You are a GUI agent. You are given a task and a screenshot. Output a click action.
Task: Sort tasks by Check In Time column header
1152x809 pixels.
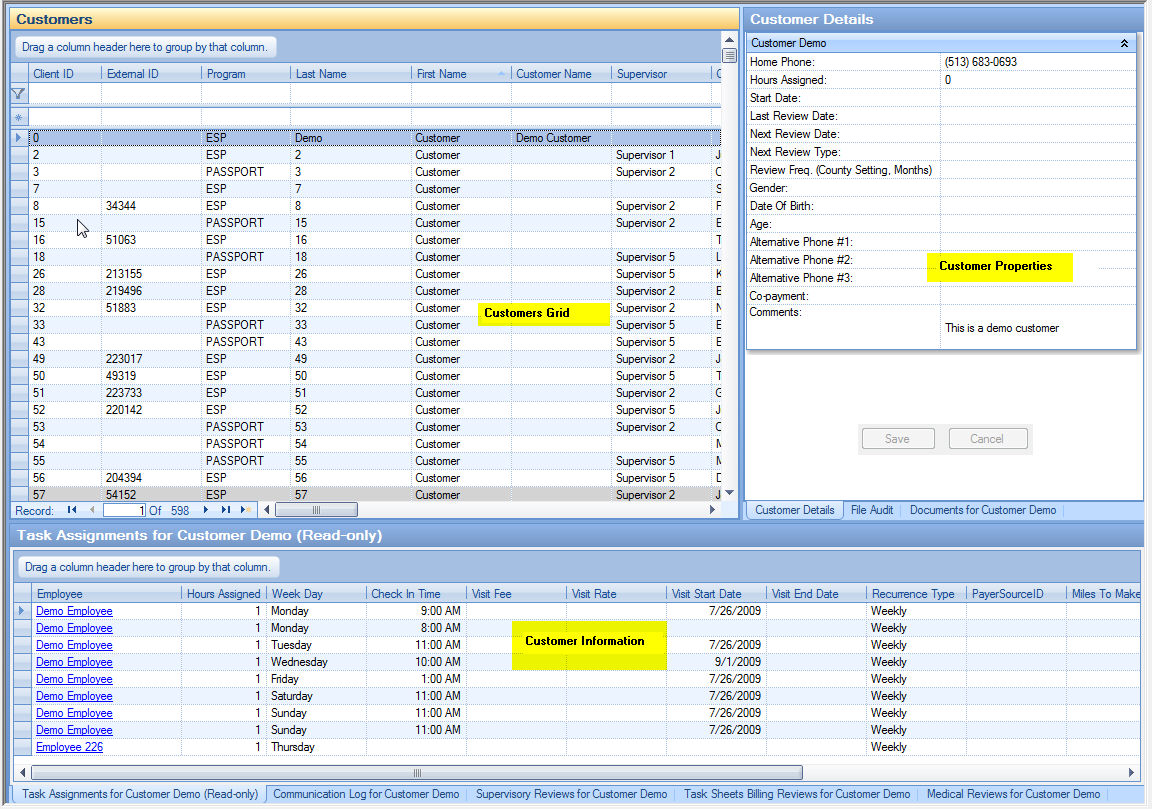417,594
